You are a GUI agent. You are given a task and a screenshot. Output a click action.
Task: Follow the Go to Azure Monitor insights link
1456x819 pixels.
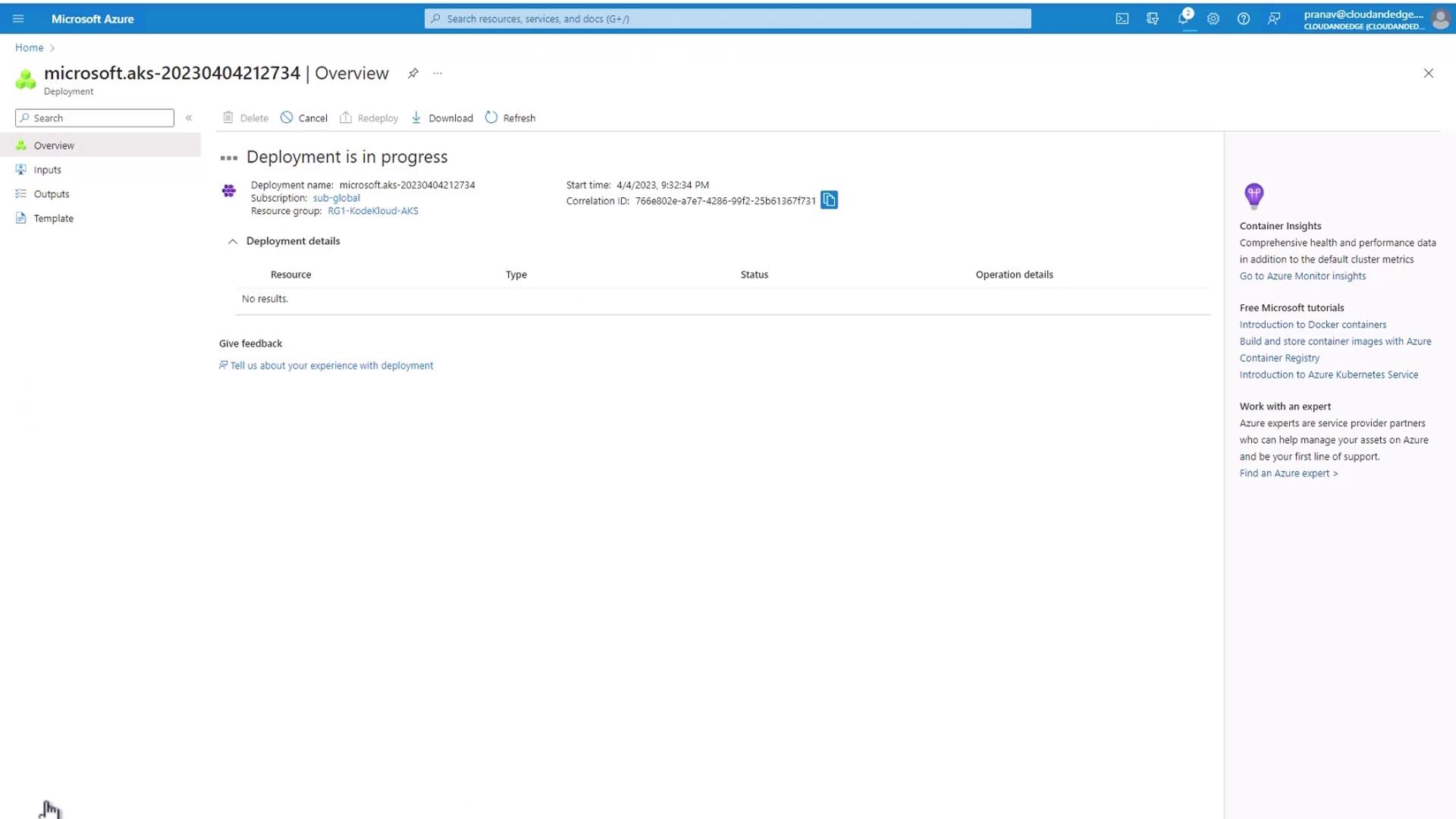(1302, 276)
